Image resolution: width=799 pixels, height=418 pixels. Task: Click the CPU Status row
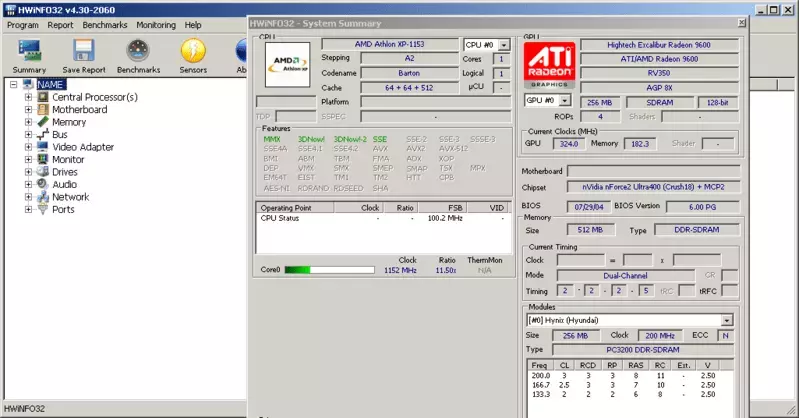pos(383,218)
